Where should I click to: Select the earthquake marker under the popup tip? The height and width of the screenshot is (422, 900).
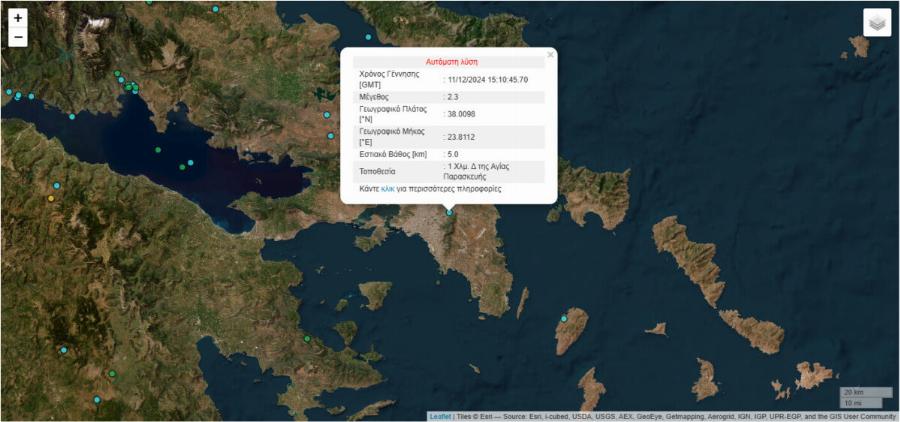(x=449, y=212)
